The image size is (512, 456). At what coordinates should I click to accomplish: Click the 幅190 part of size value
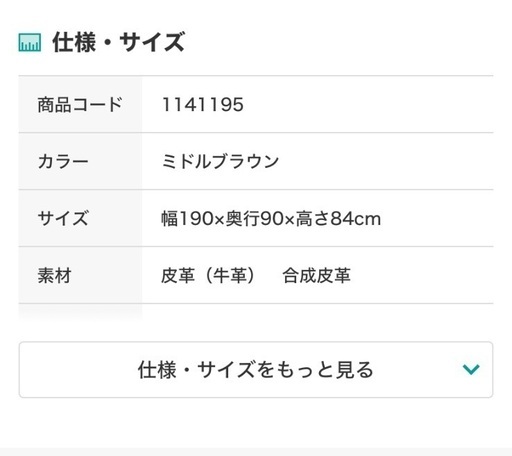pos(187,219)
